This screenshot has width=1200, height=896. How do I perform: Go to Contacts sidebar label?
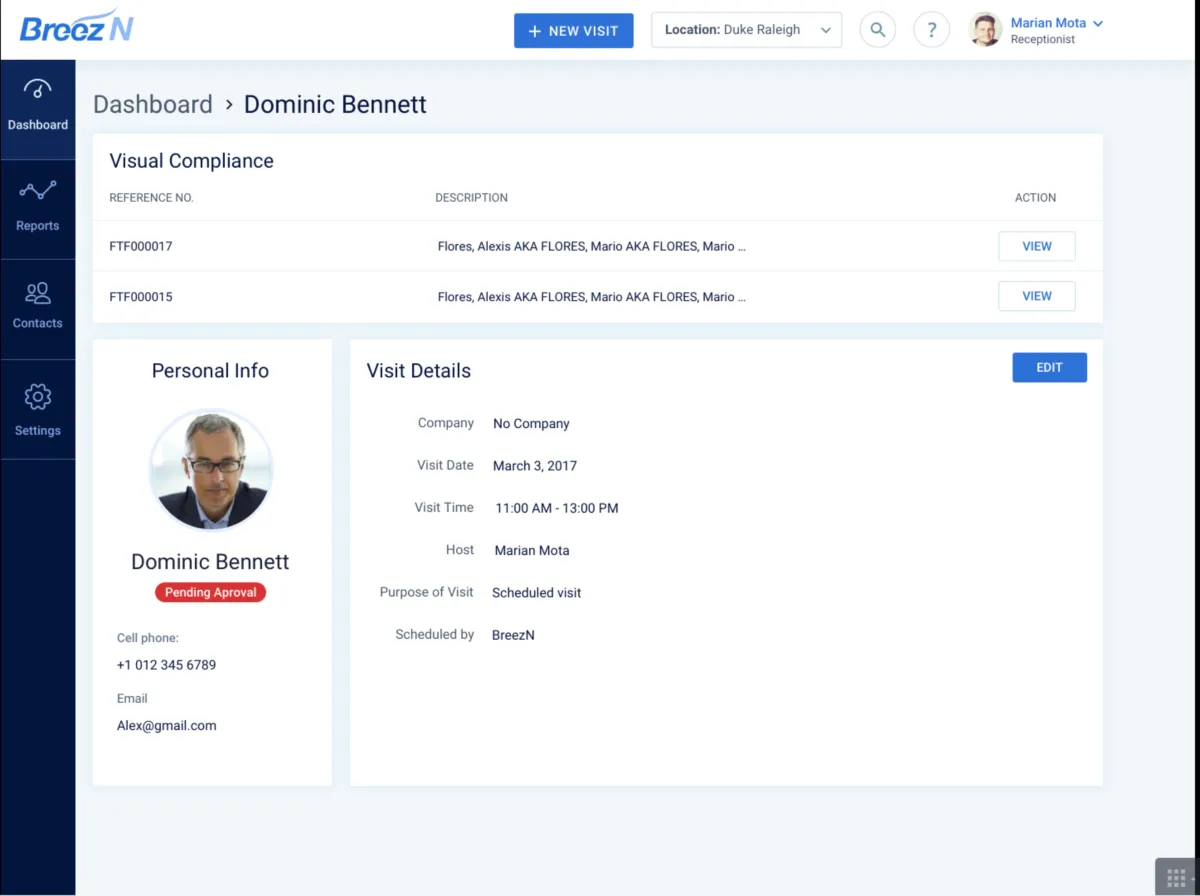[38, 323]
